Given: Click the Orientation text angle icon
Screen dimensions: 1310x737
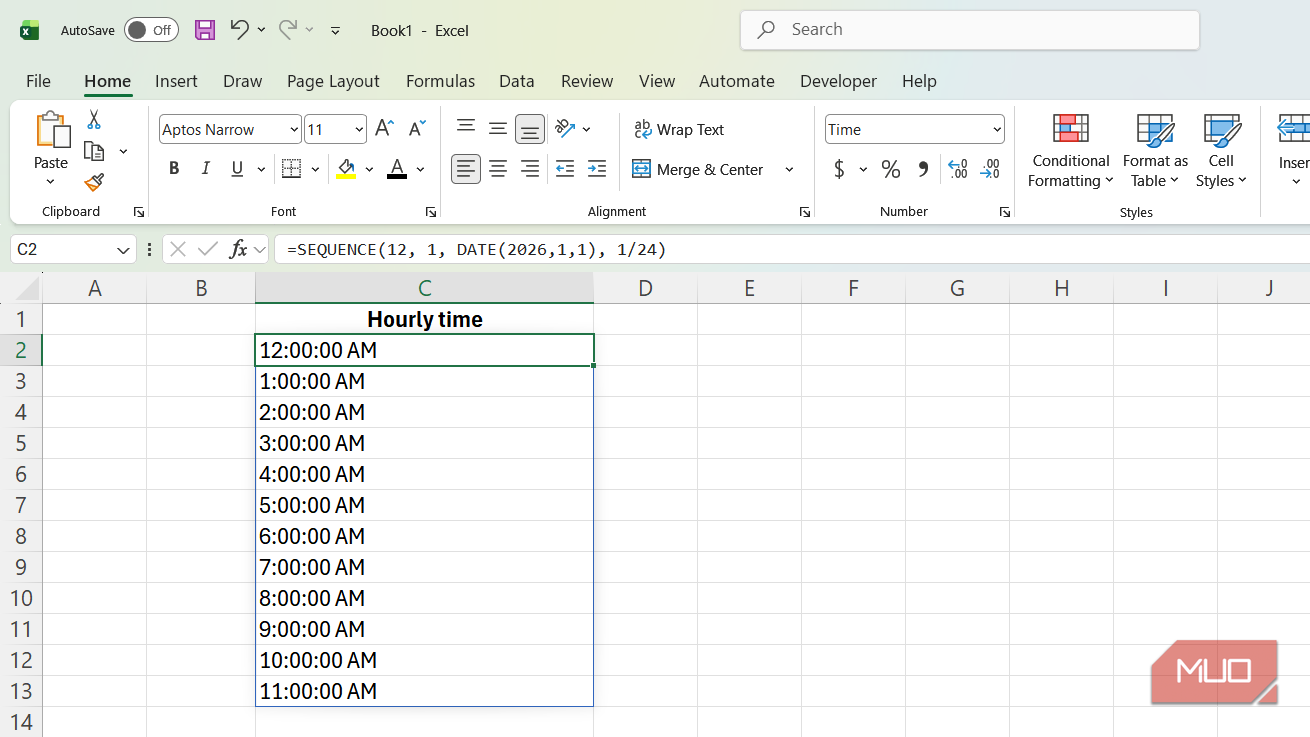Looking at the screenshot, I should (x=565, y=128).
